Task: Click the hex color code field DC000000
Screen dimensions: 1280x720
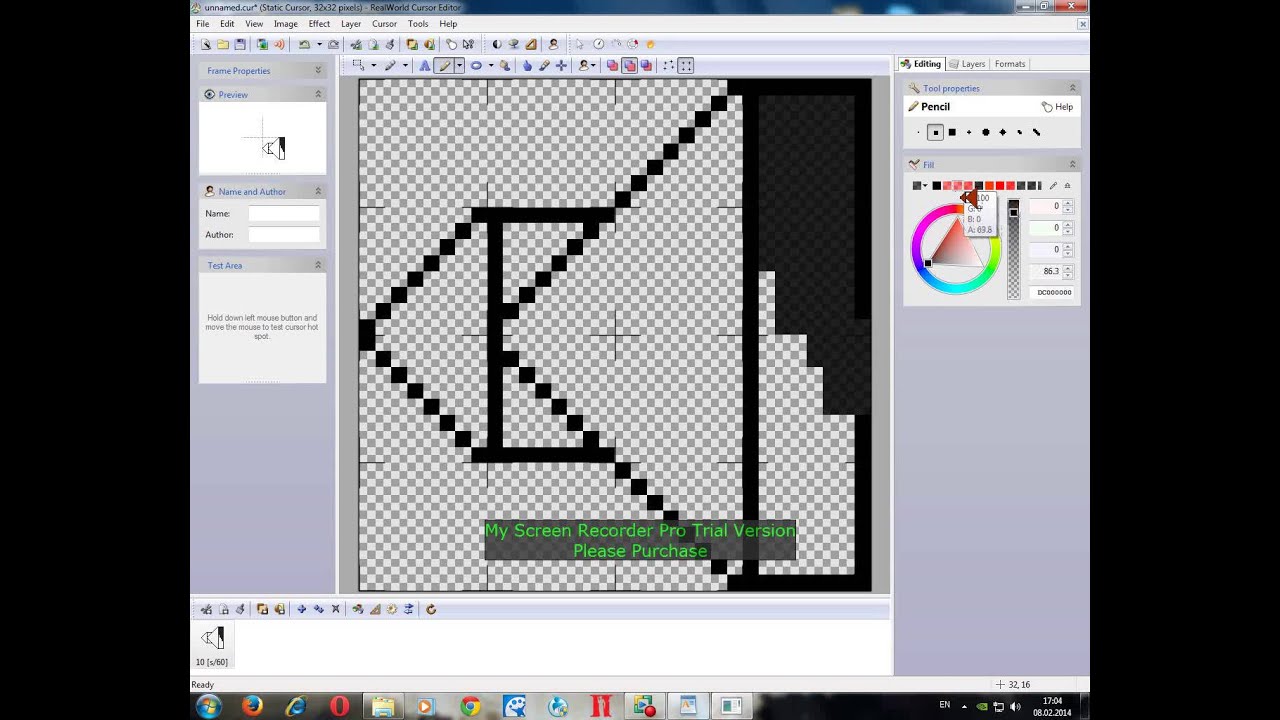Action: [x=1053, y=292]
